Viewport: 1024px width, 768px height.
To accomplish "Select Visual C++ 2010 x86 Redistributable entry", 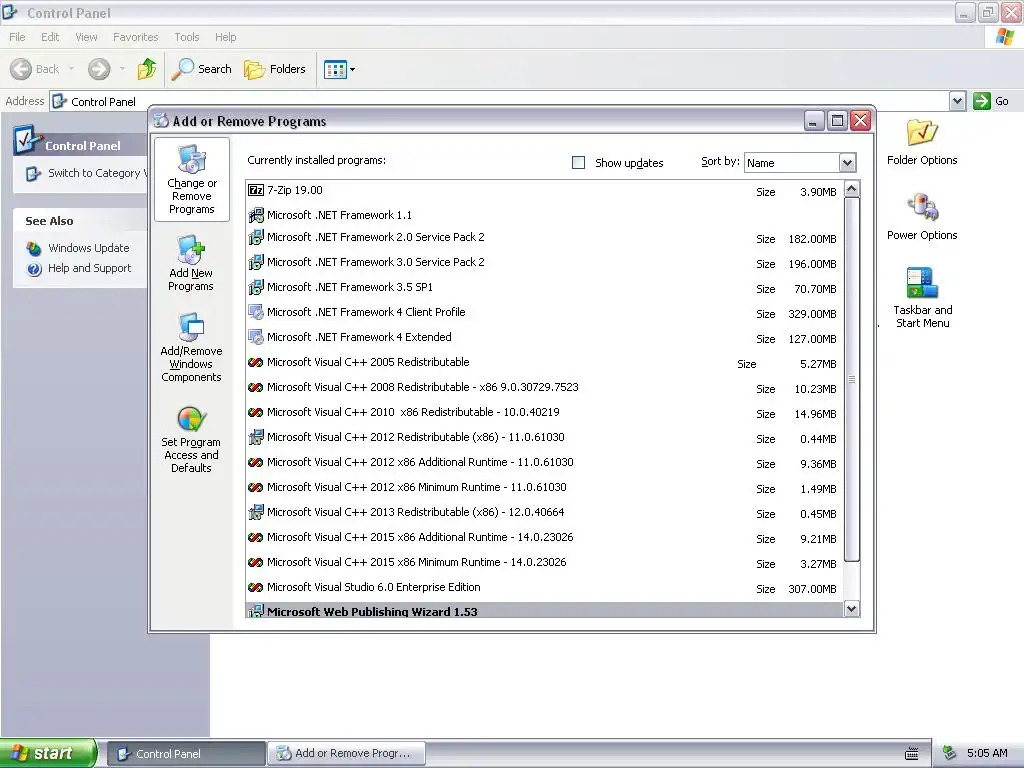I will (545, 413).
